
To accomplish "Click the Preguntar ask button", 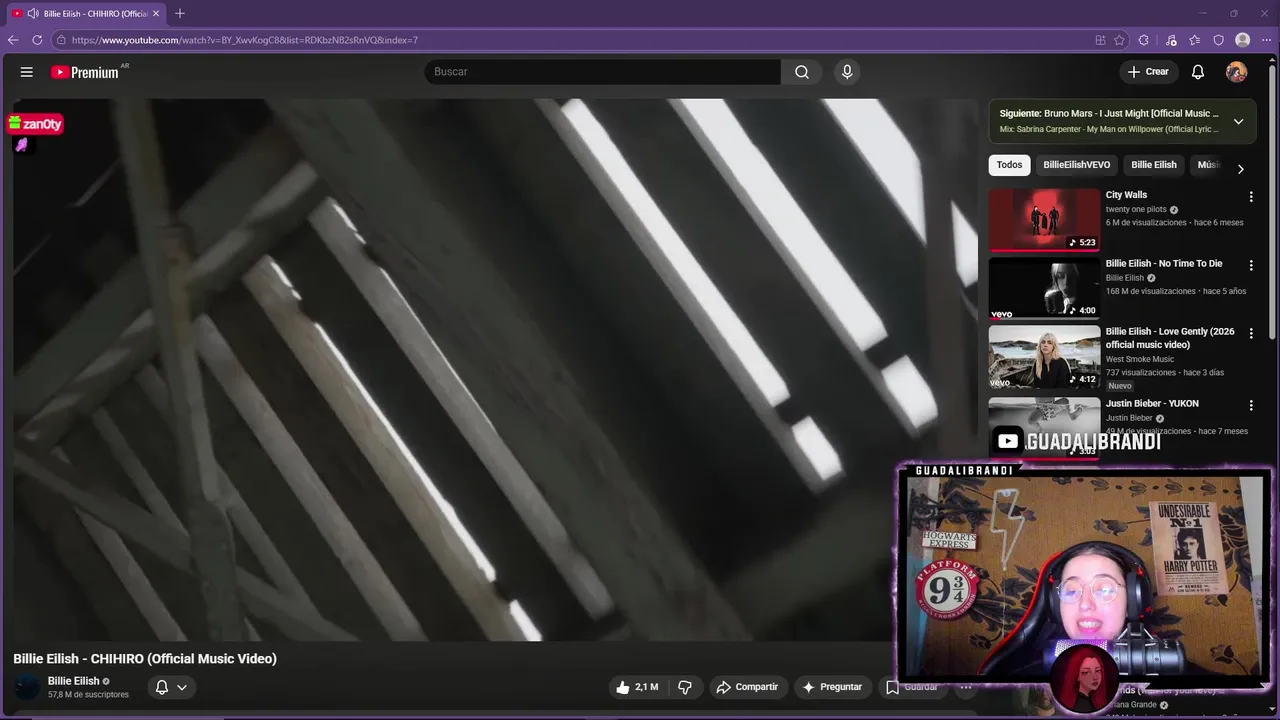I will [x=832, y=687].
